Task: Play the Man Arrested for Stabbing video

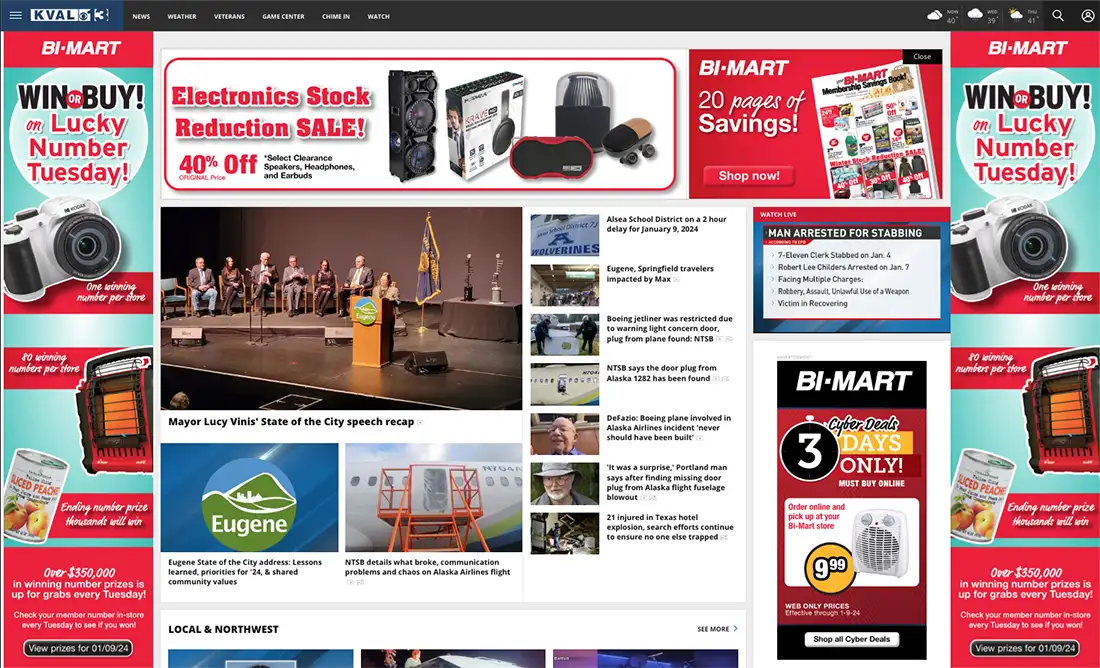Action: point(852,276)
